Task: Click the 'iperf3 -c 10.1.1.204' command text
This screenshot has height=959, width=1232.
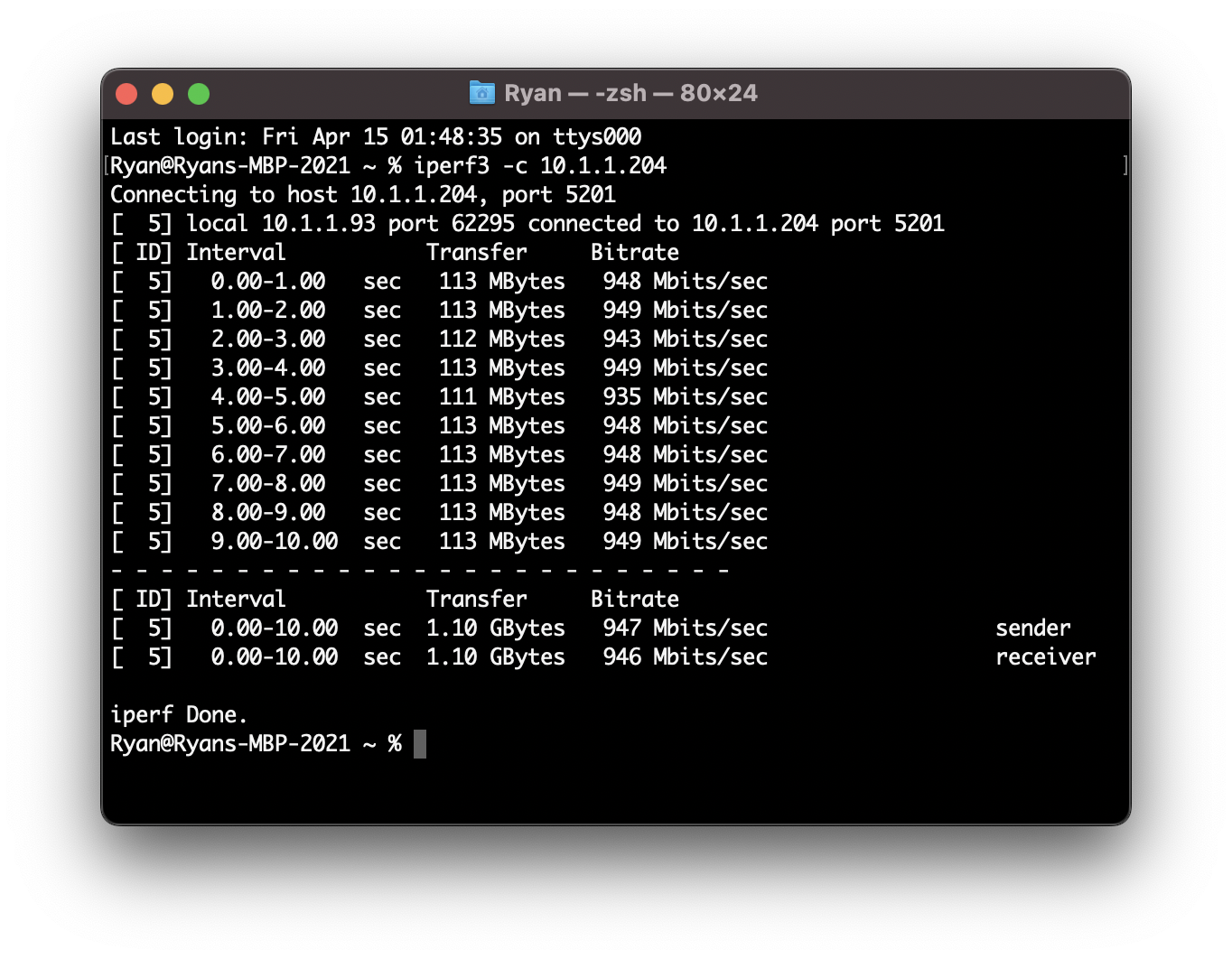Action: tap(540, 166)
